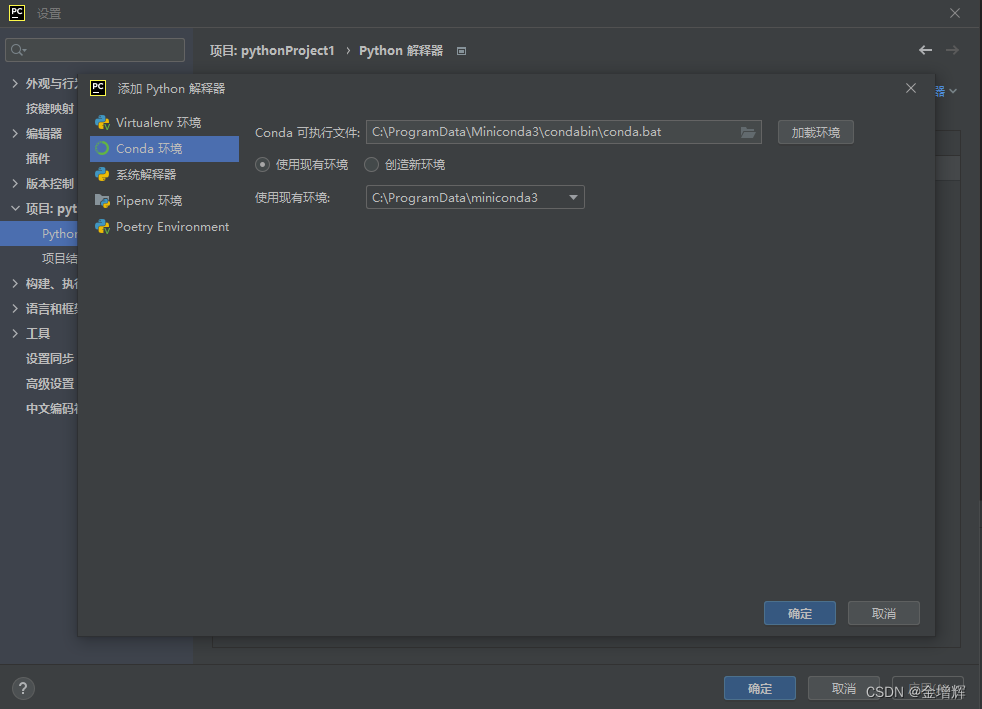Viewport: 982px width, 709px height.
Task: Choose Poetry Environment in the interpreter list
Action: click(x=165, y=227)
